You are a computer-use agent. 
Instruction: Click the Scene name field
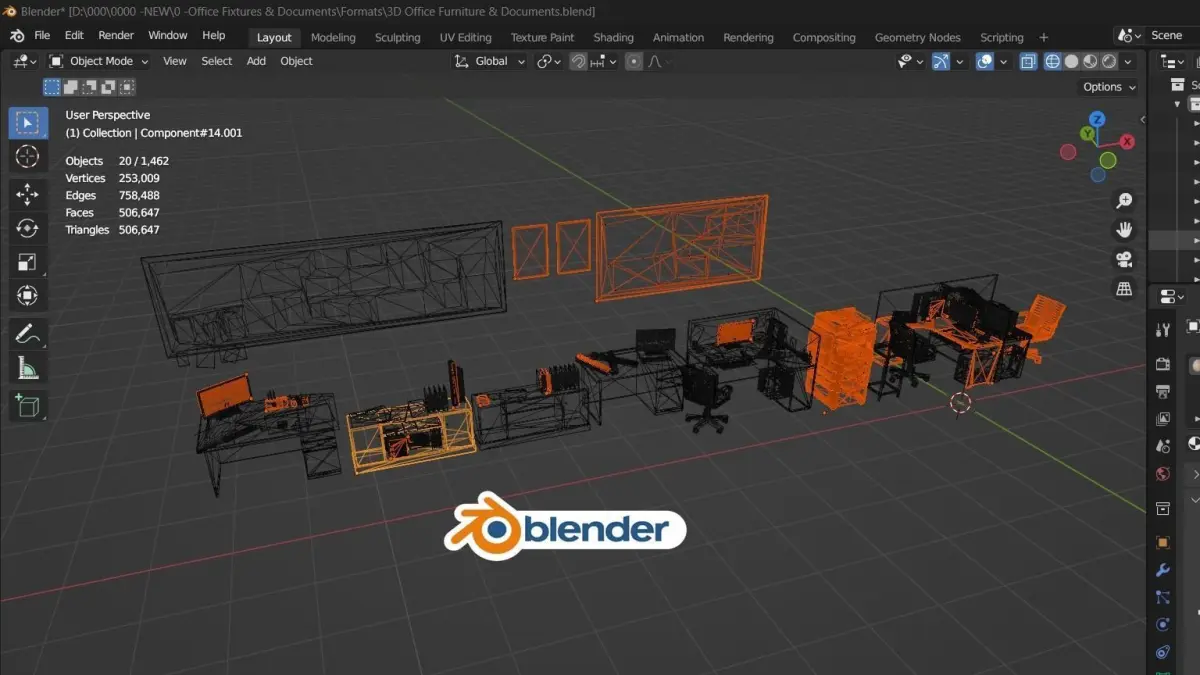pos(1174,35)
